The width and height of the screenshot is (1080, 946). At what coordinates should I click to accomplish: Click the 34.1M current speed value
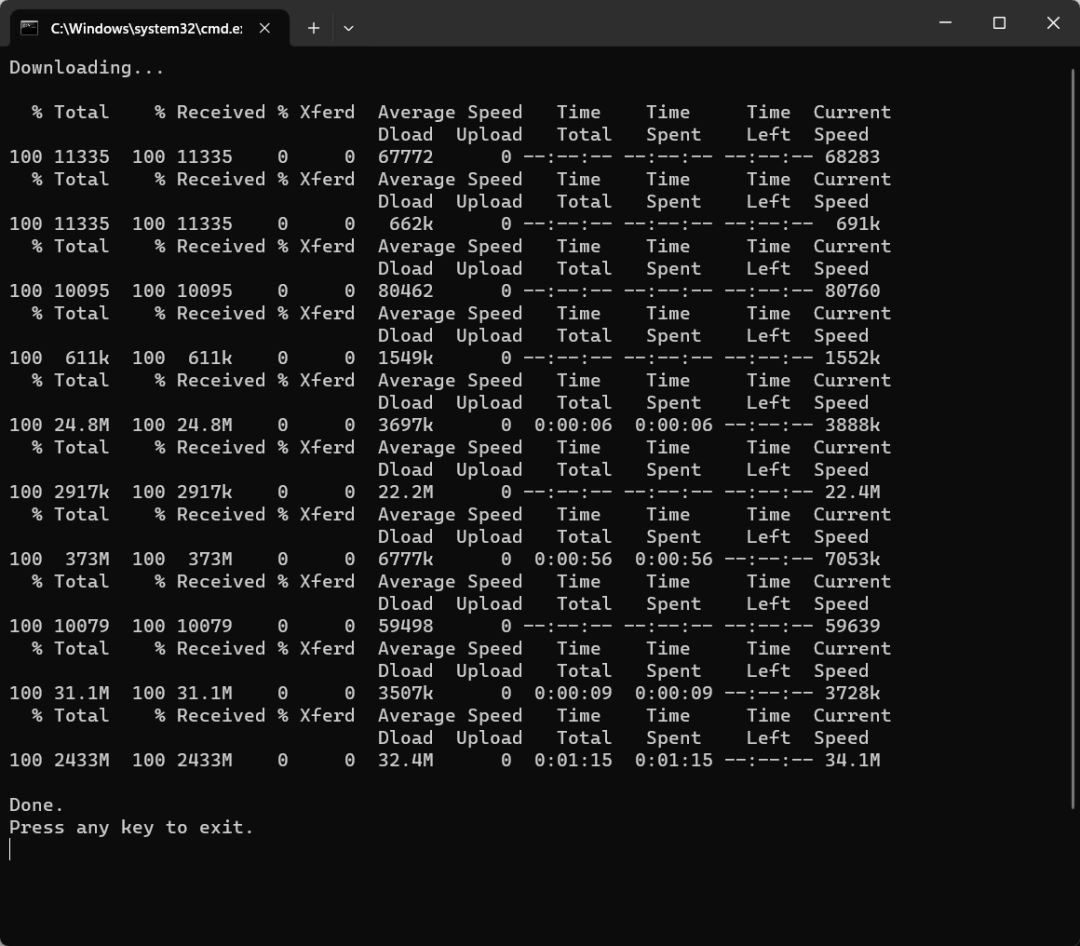[x=852, y=761]
